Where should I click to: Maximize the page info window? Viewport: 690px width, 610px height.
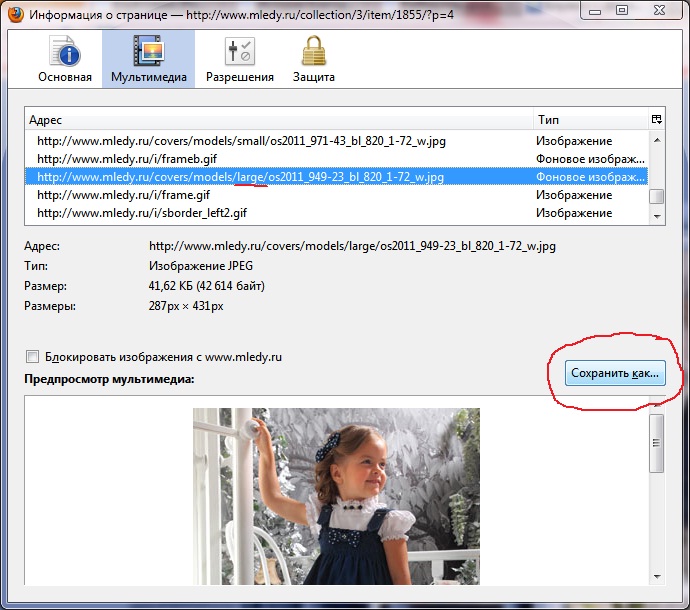pos(622,11)
